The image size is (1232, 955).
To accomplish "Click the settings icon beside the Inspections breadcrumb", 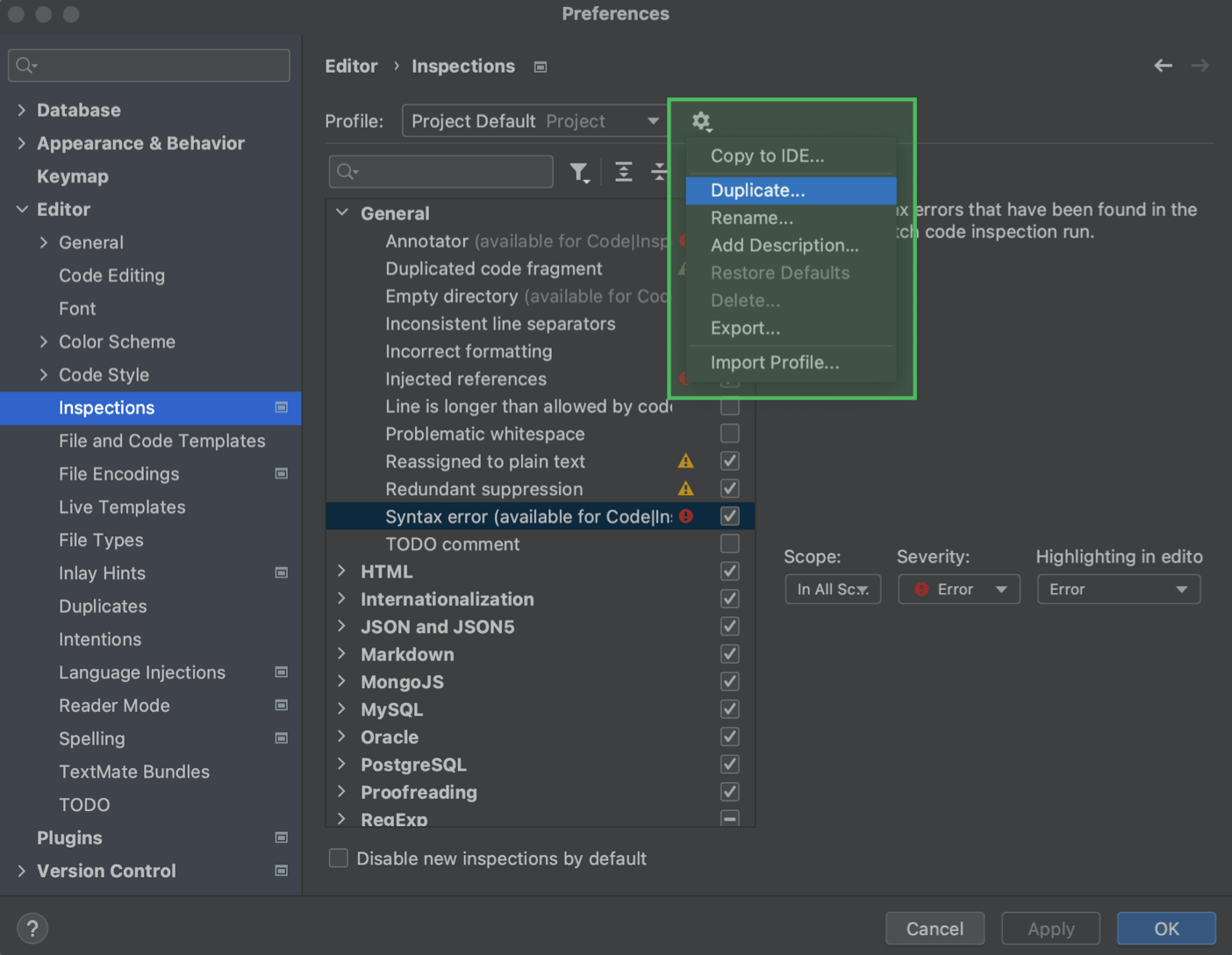I will 541,66.
